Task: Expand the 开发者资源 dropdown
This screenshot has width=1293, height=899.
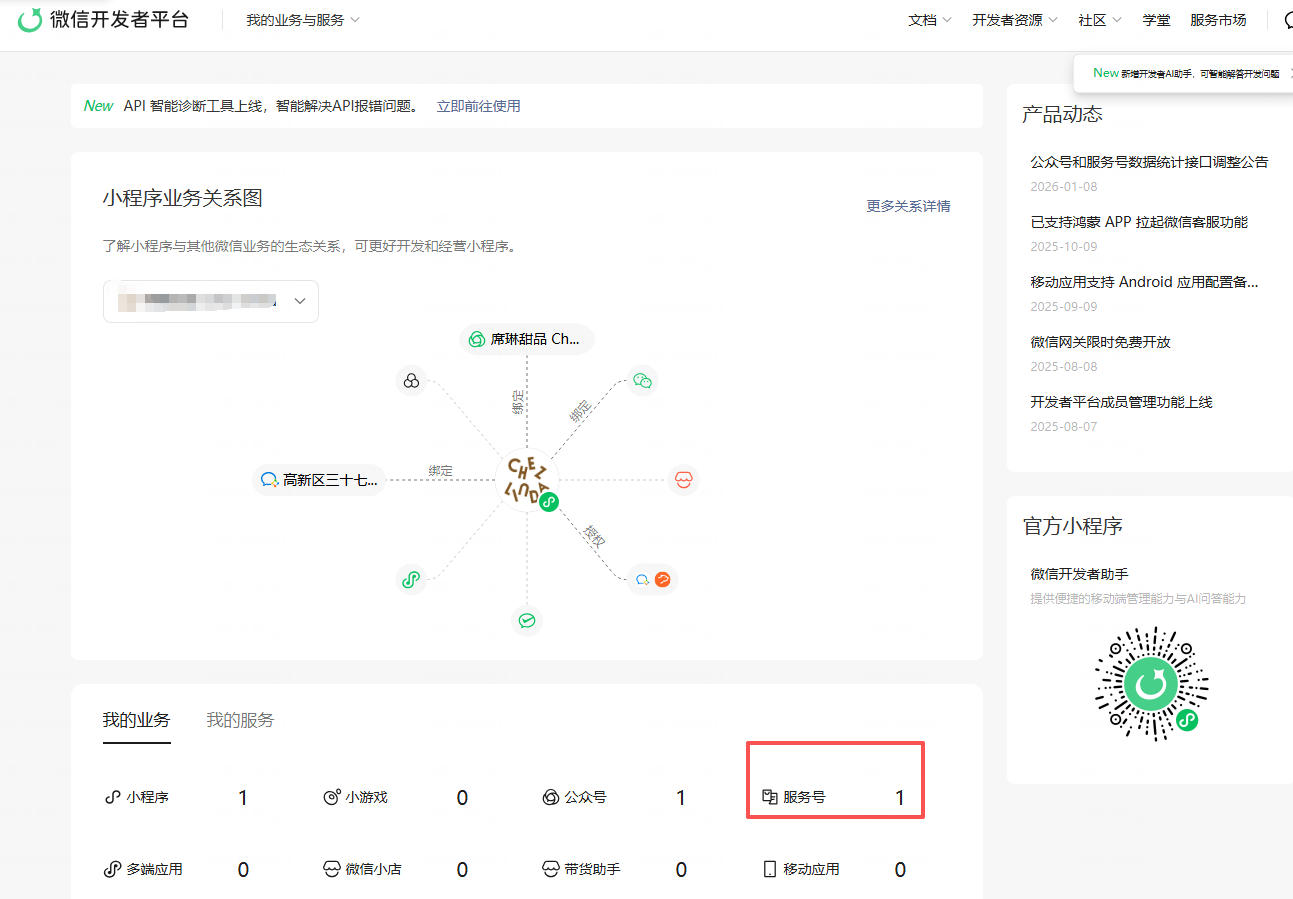Action: click(x=1015, y=20)
